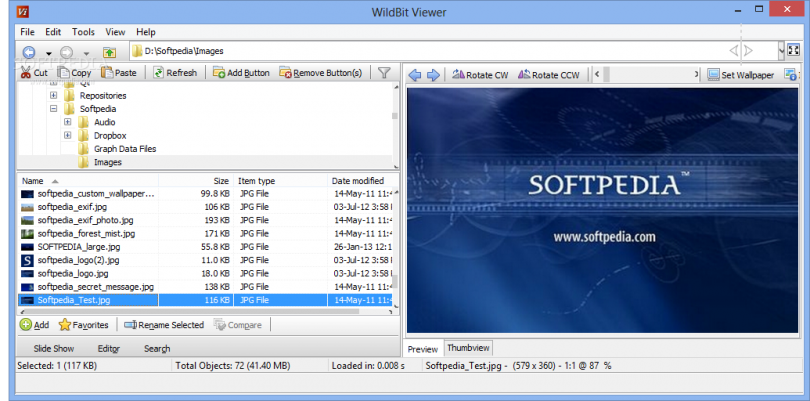Screen dimensions: 810x401
Task: Rotate the image counter-clockwise
Action: click(x=547, y=75)
